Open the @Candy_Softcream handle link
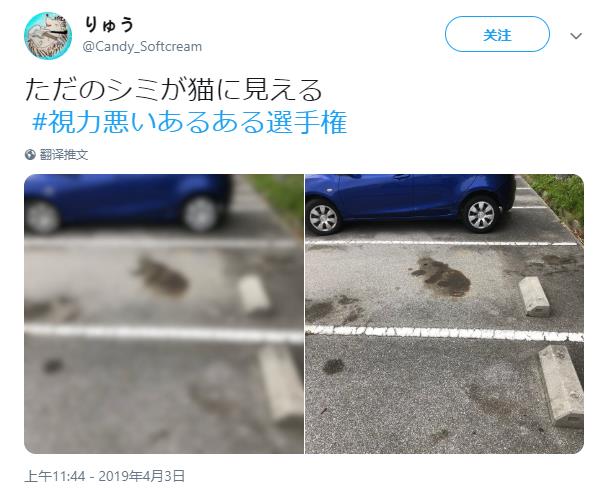 [142, 47]
